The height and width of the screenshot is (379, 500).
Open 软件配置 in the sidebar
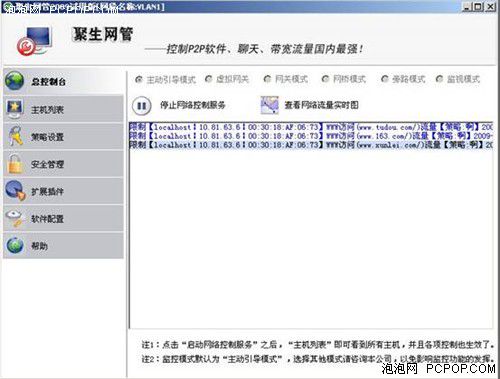click(x=63, y=218)
